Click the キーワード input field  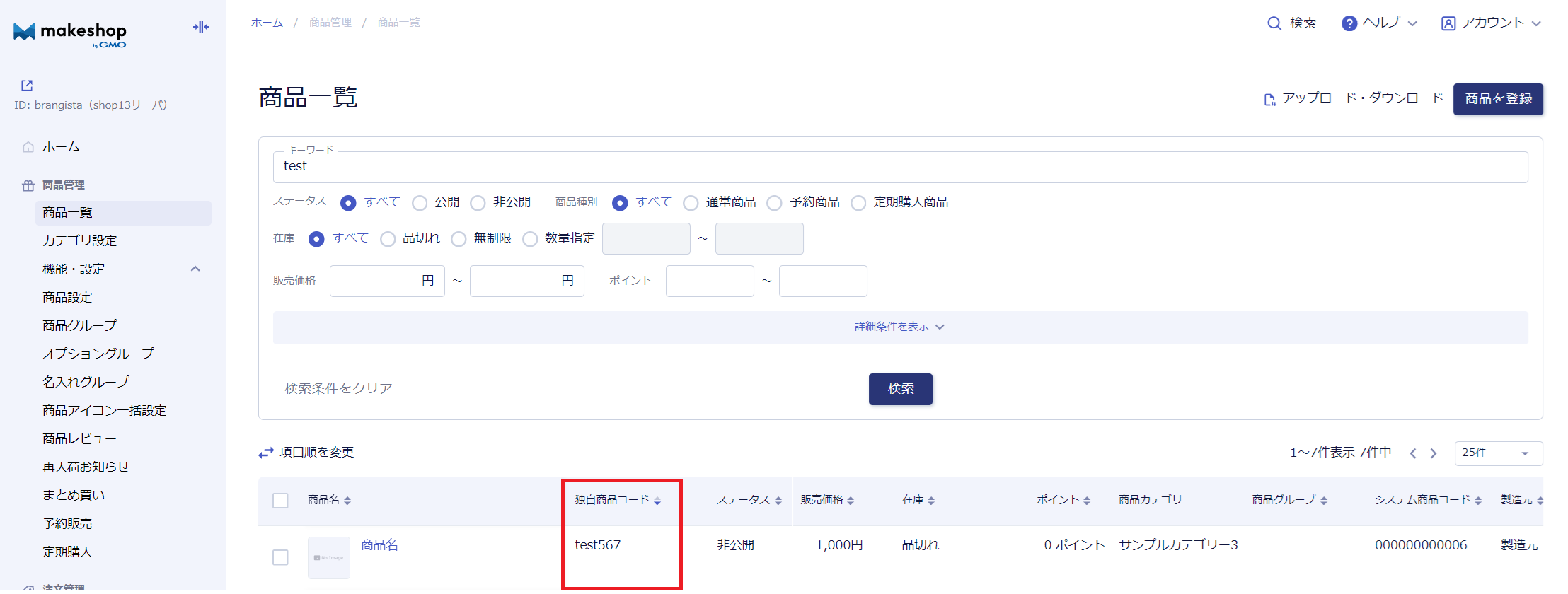(899, 167)
